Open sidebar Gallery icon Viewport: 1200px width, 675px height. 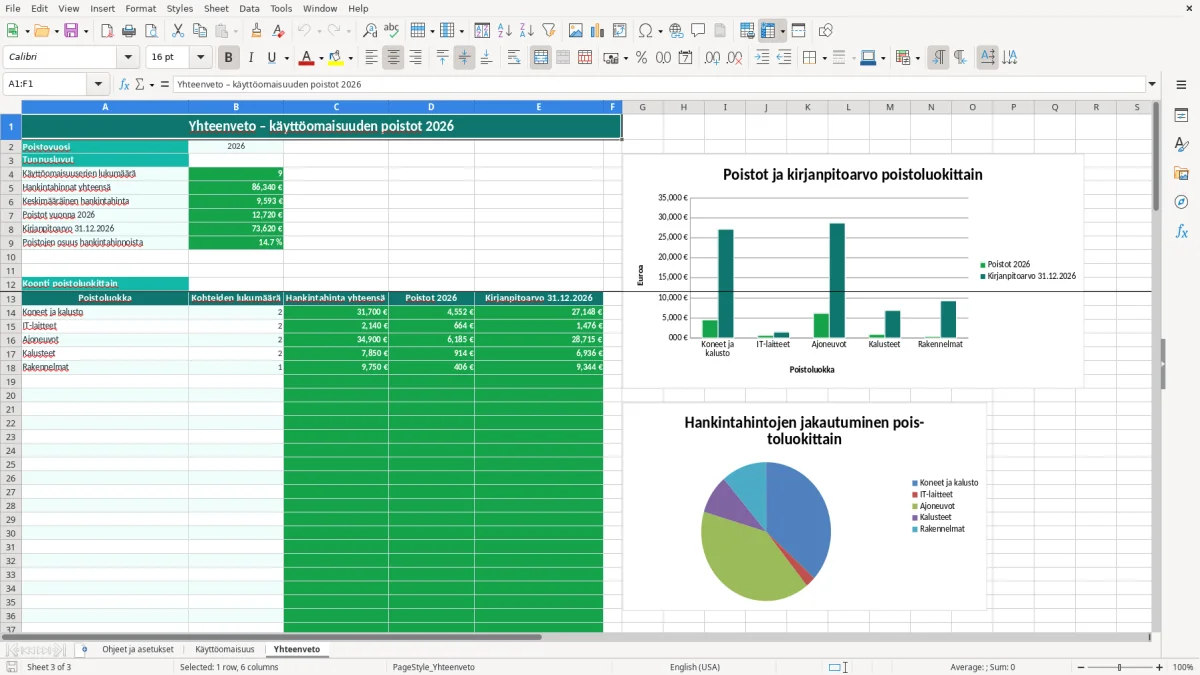(x=1181, y=173)
